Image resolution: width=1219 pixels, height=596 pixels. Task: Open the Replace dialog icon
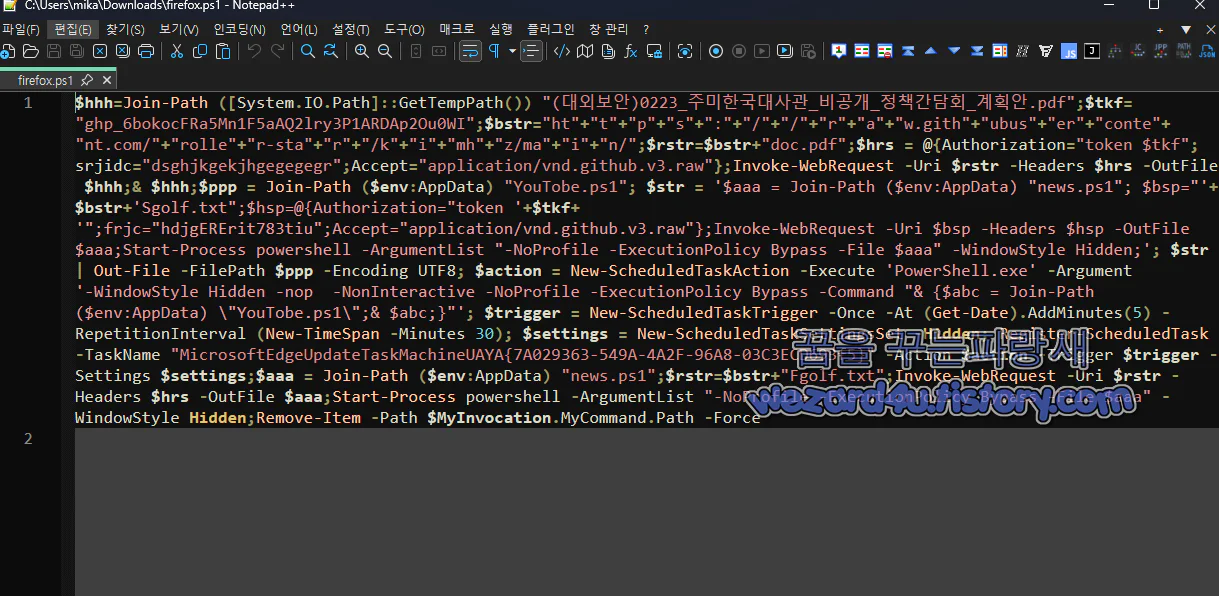point(330,51)
